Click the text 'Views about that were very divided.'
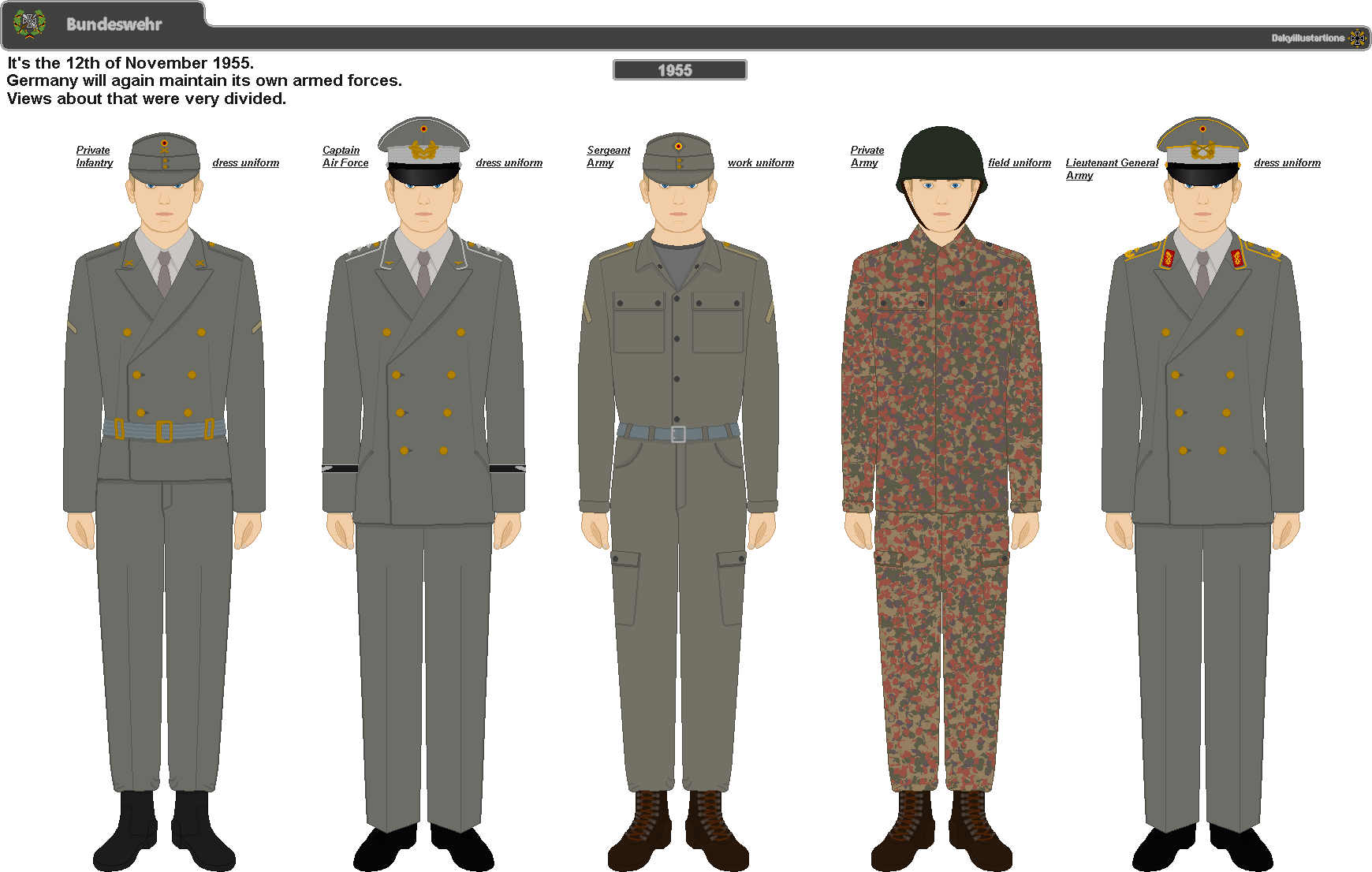 pos(147,99)
